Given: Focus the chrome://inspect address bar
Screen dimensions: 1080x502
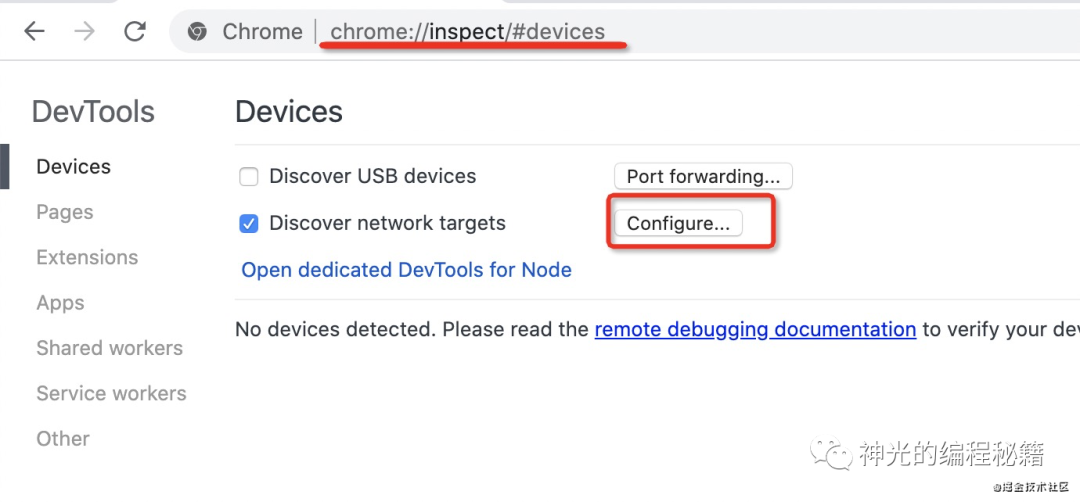Looking at the screenshot, I should pyautogui.click(x=467, y=32).
